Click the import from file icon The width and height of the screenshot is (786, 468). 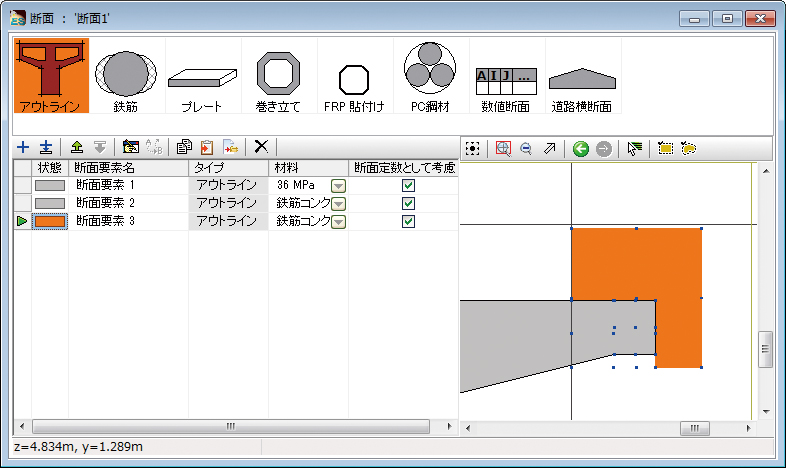pos(231,147)
